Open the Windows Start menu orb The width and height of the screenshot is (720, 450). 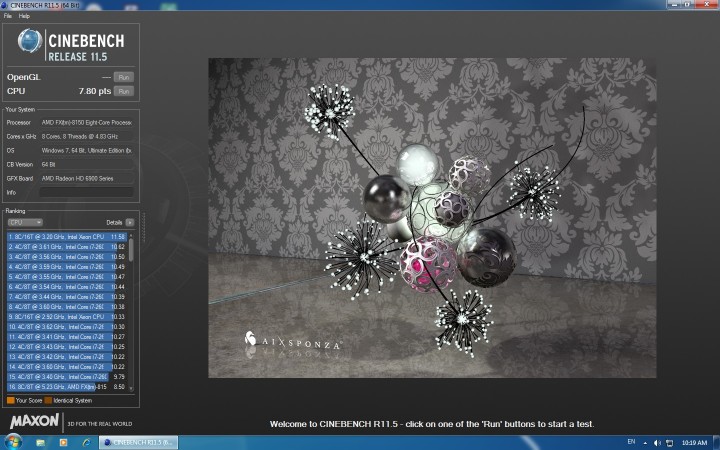[12, 443]
